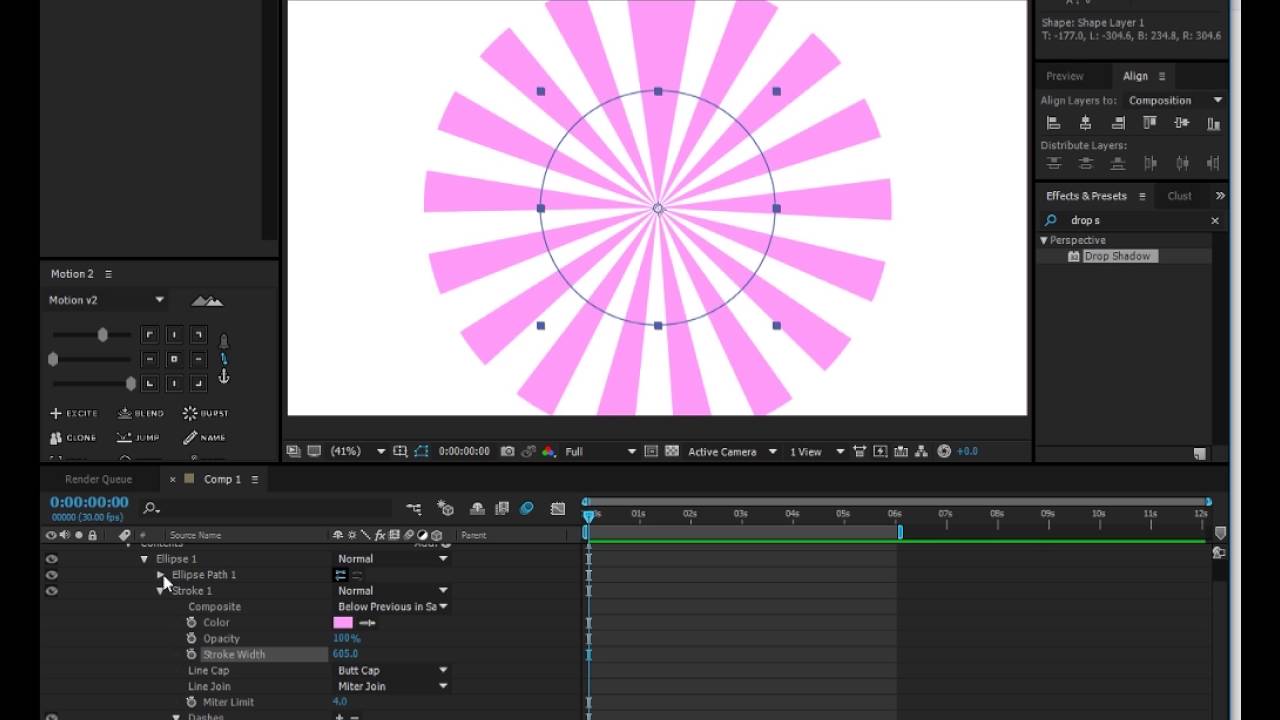Click the composition mini-flowchart icon in timeline
The height and width of the screenshot is (720, 1280).
point(414,509)
